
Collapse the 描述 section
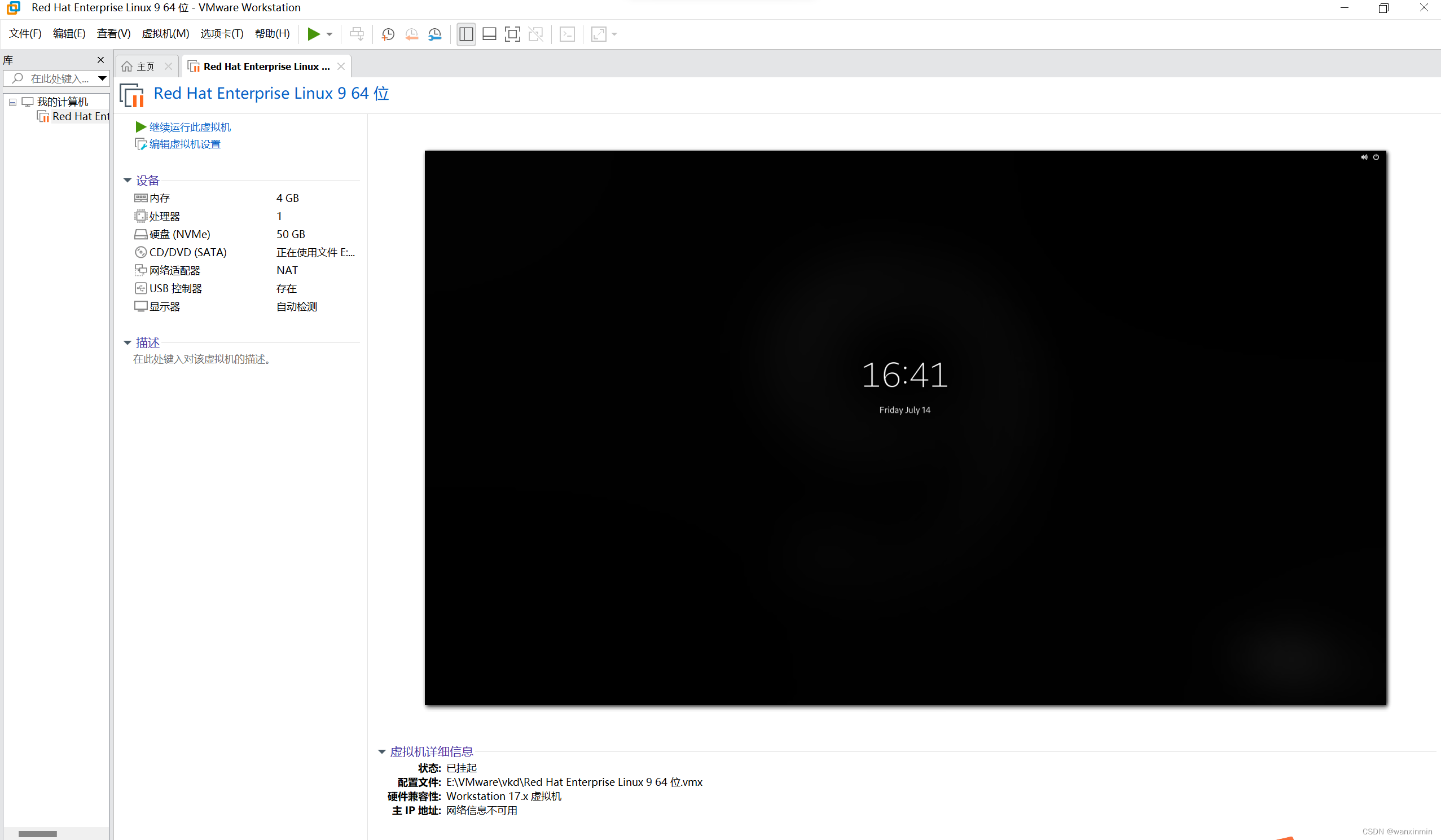click(x=128, y=343)
